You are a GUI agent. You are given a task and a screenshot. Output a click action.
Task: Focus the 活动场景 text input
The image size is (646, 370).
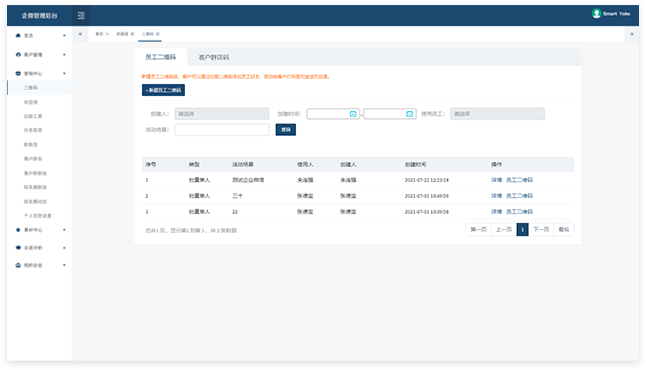222,130
